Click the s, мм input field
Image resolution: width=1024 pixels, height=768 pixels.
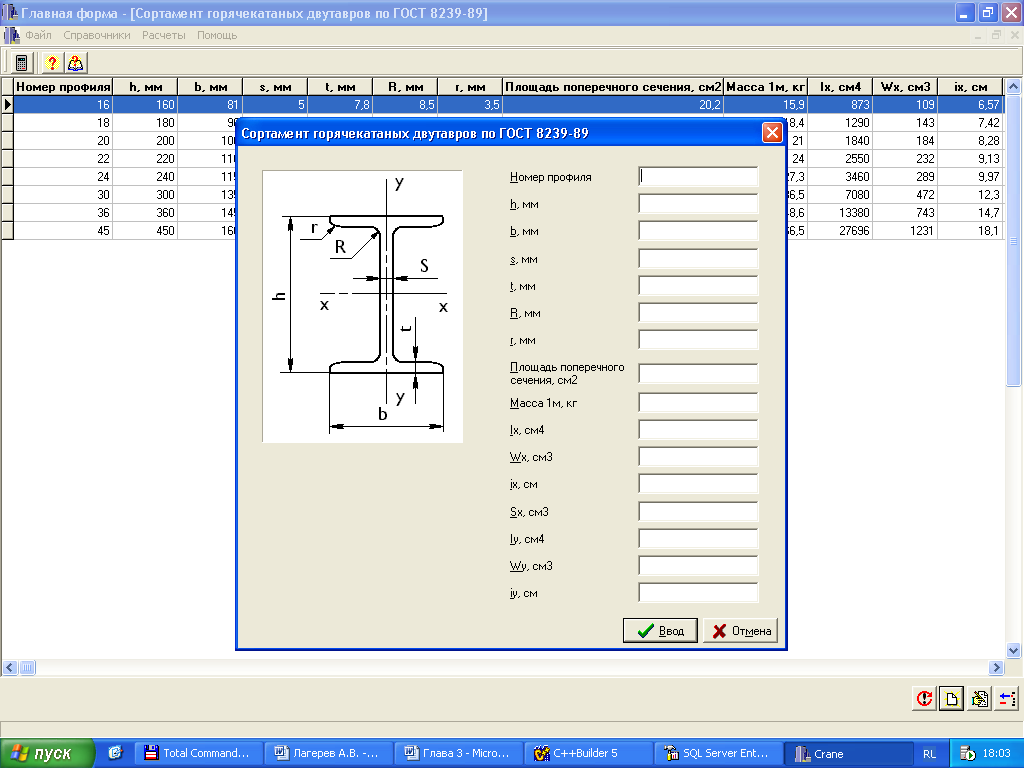click(698, 259)
